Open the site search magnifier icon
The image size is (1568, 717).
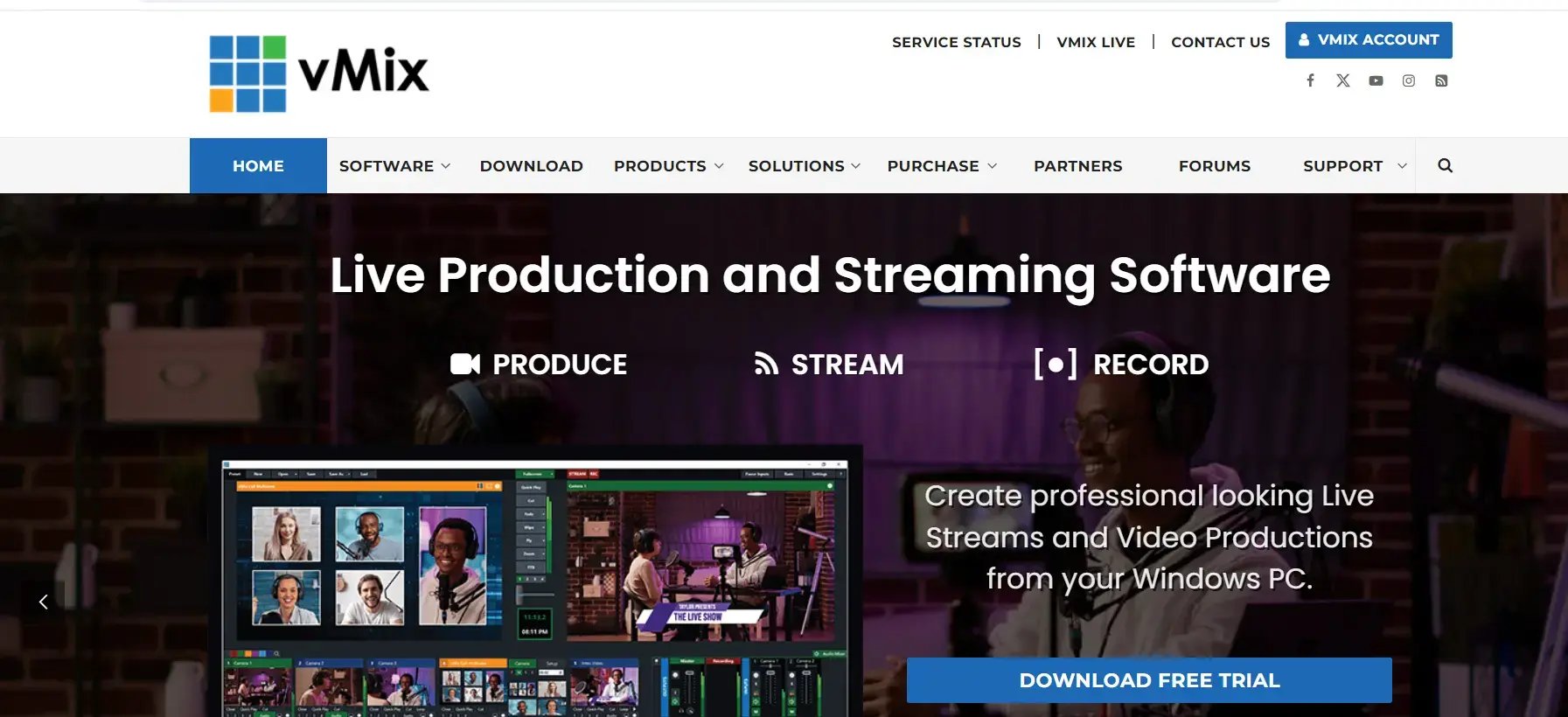tap(1445, 165)
